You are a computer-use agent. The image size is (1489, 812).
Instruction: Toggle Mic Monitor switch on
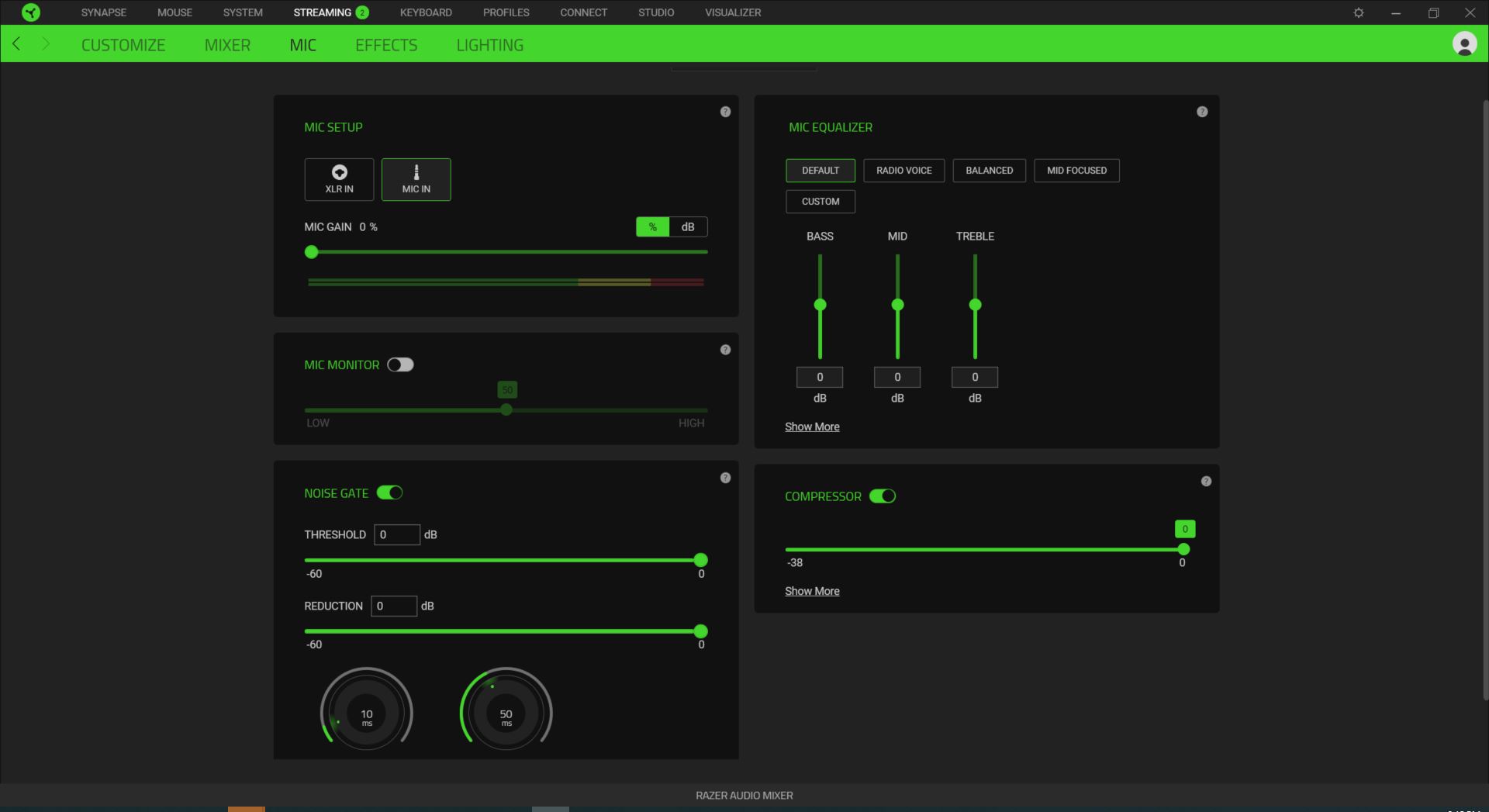tap(400, 365)
